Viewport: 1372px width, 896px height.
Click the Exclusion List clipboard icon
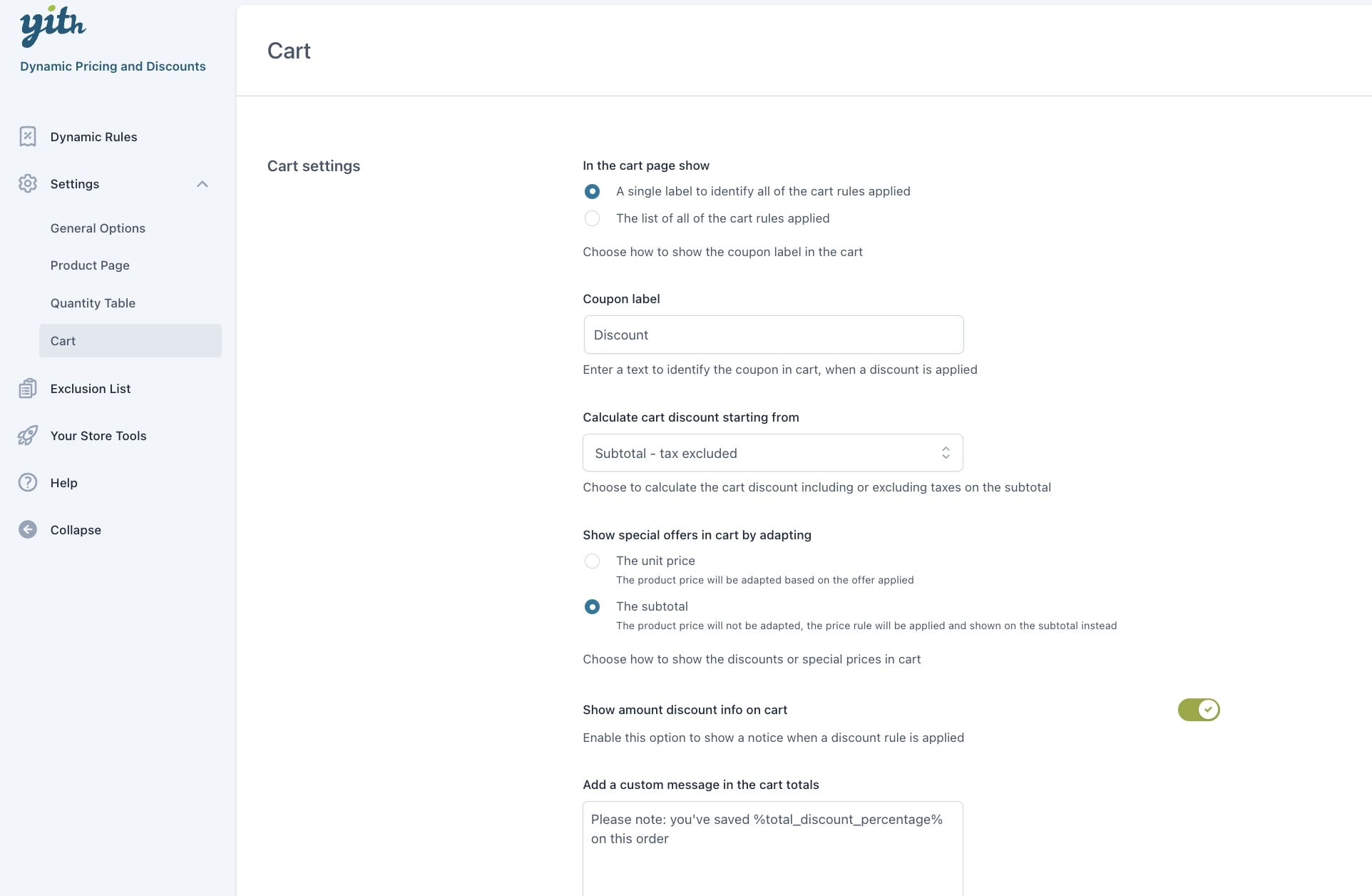(x=28, y=388)
